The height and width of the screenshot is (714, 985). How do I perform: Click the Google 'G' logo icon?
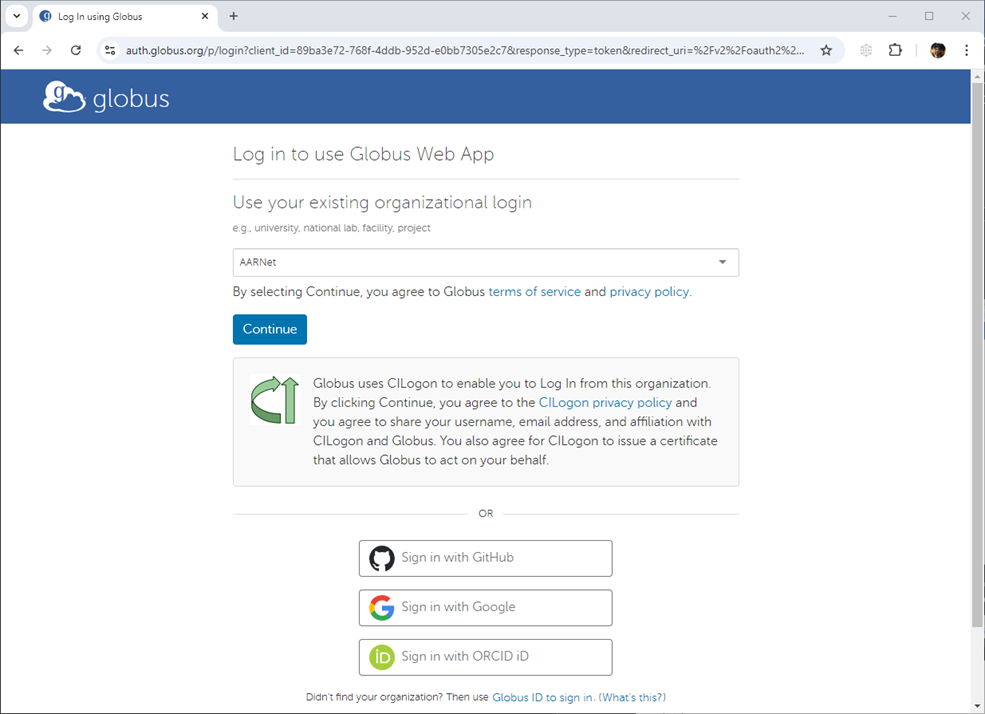point(381,608)
